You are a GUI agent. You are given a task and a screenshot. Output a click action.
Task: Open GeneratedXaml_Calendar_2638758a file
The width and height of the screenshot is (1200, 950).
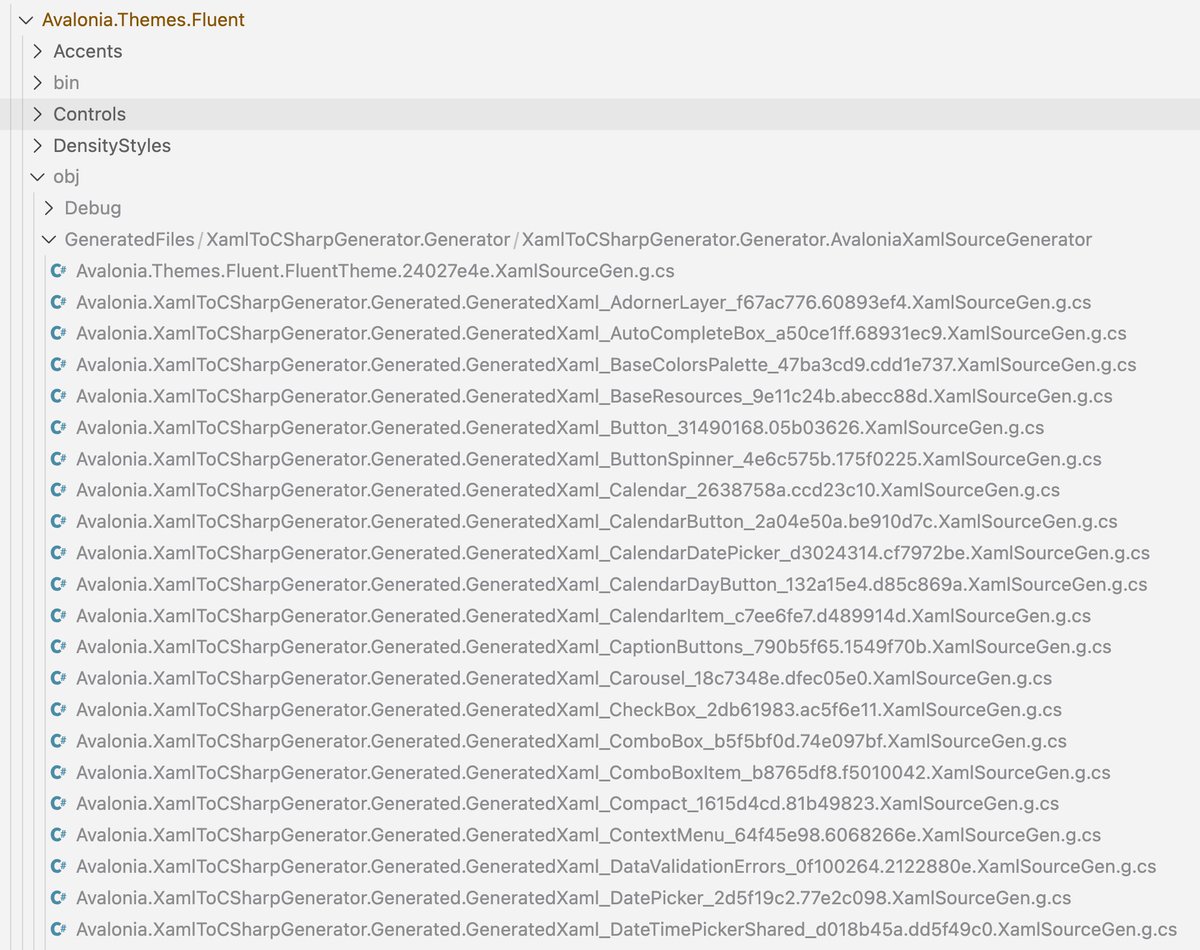coord(568,490)
